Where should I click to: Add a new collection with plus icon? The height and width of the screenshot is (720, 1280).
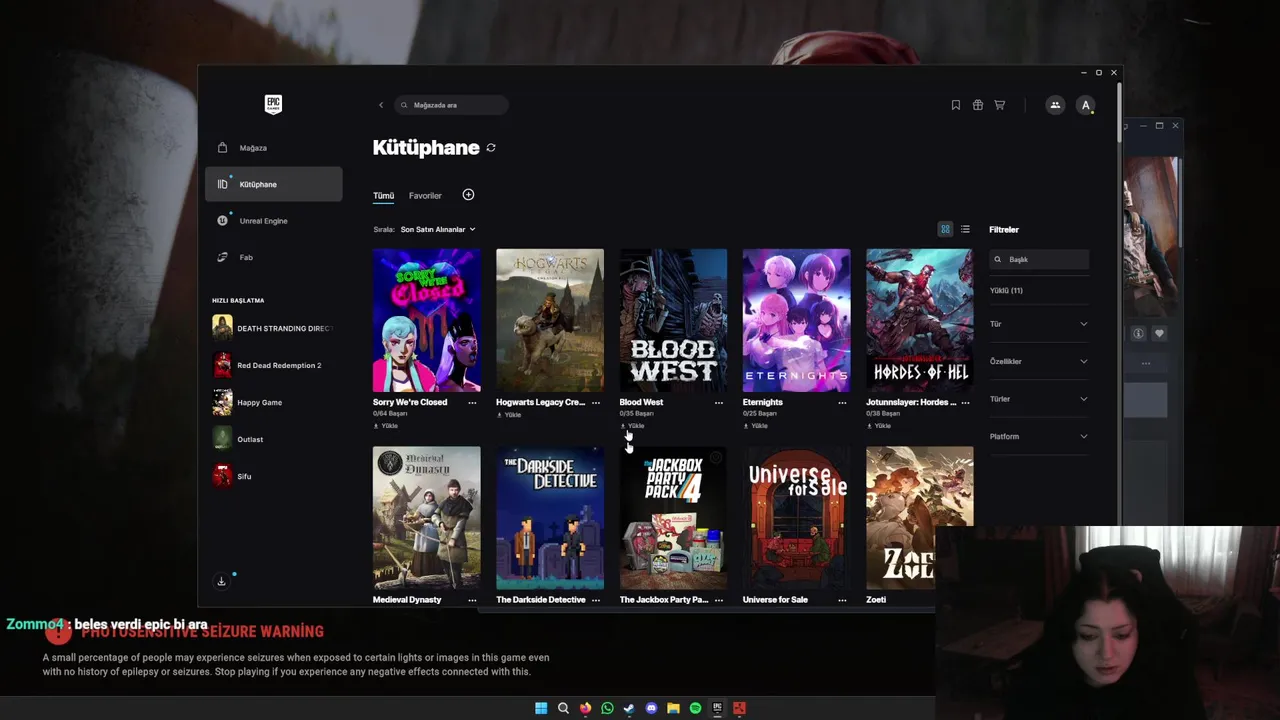pyautogui.click(x=468, y=195)
